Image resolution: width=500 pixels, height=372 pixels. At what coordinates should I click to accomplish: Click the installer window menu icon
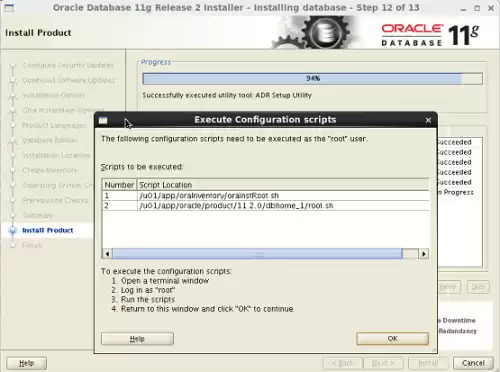(9, 8)
